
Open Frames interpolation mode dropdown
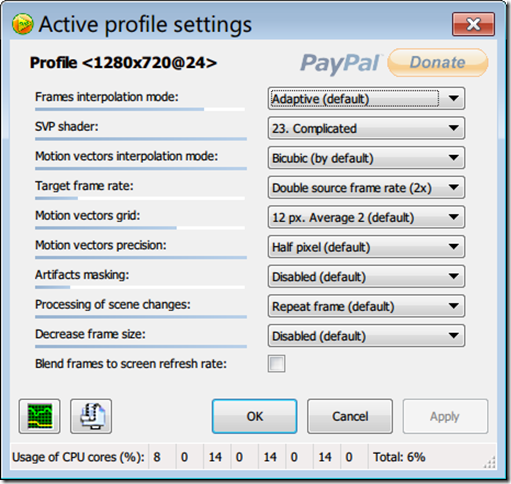tap(366, 99)
